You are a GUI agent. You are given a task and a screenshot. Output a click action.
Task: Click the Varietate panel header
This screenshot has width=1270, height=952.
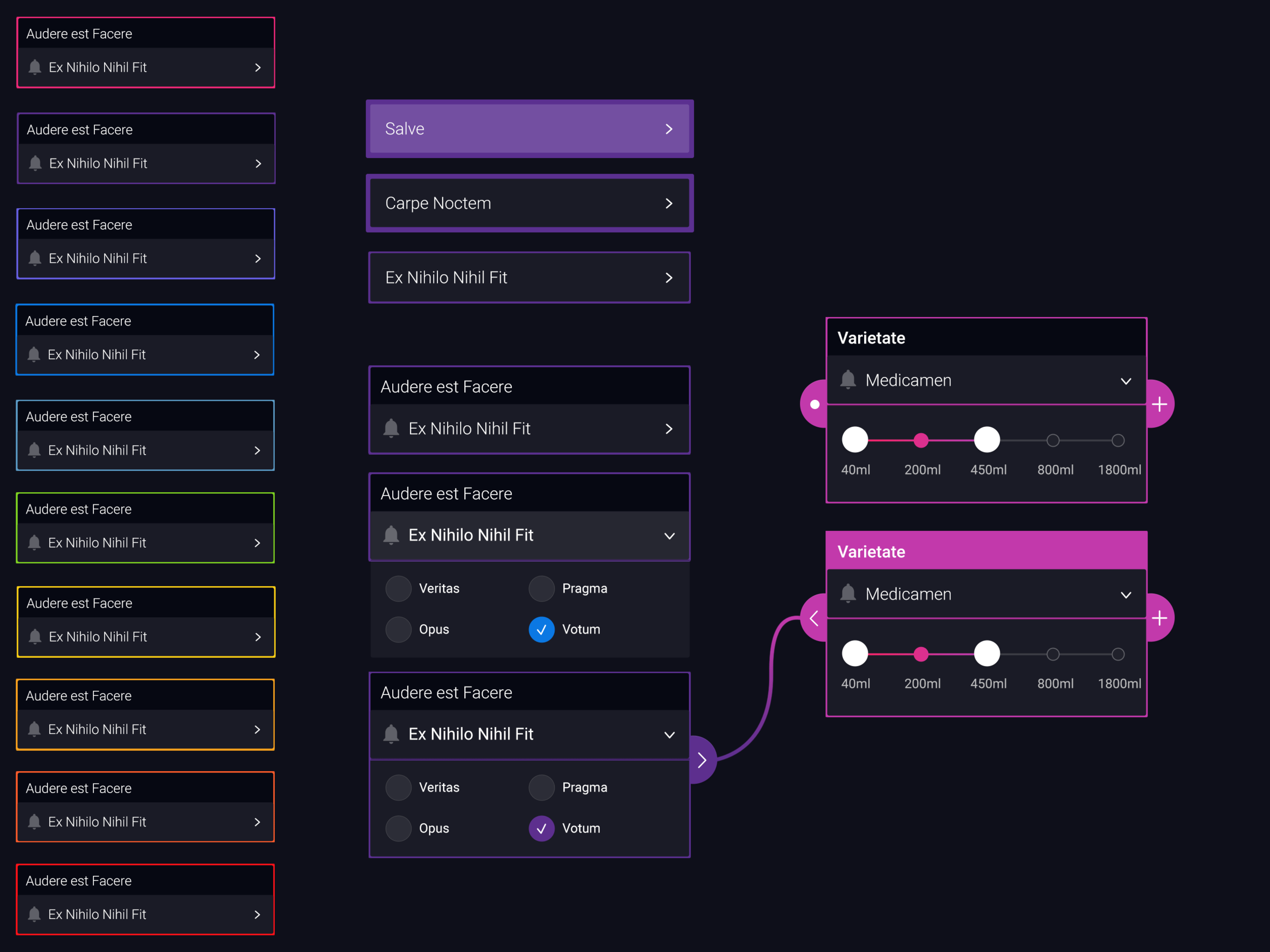tap(870, 338)
